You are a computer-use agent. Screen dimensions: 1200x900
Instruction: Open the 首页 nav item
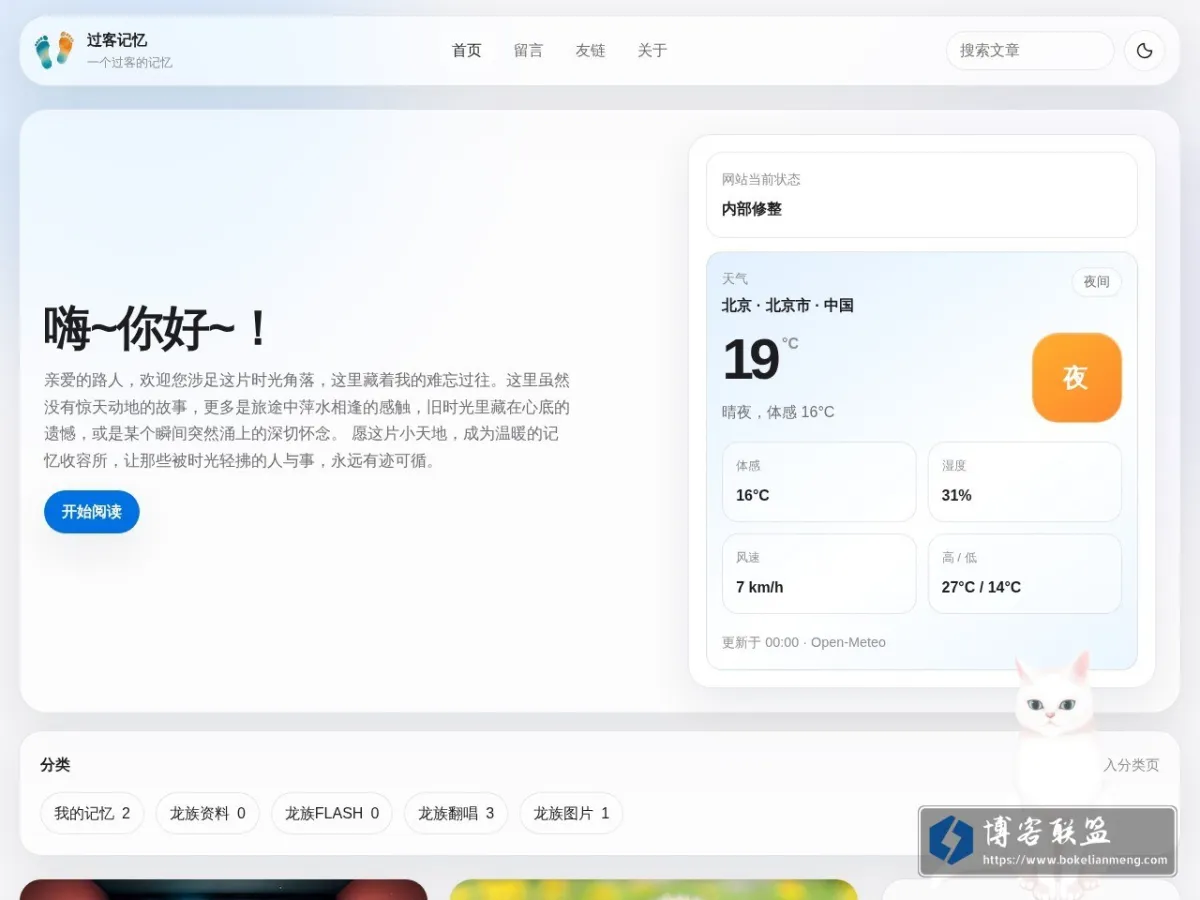tap(467, 50)
